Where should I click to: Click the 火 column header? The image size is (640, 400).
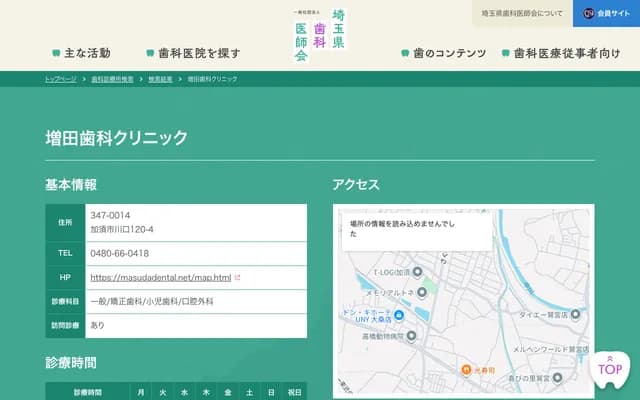(162, 392)
